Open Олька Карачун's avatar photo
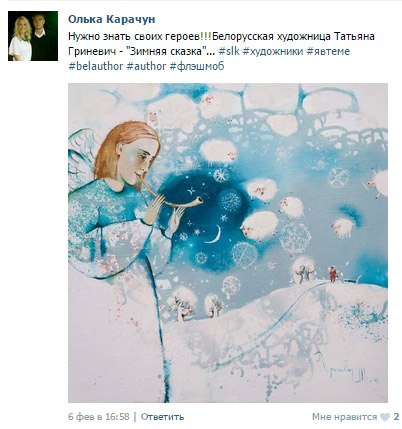 33,36
